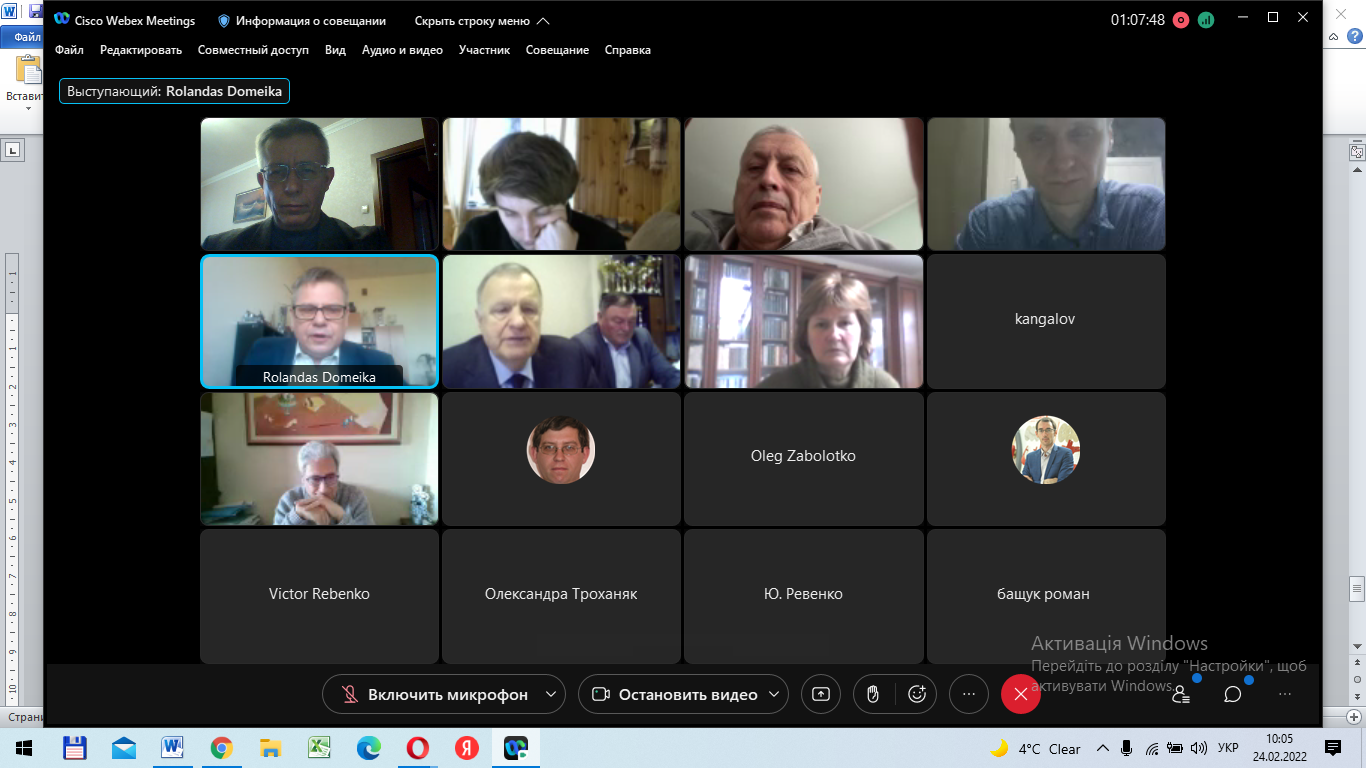Check the green connection quality icon
Image resolution: width=1366 pixels, height=768 pixels.
[x=1206, y=20]
